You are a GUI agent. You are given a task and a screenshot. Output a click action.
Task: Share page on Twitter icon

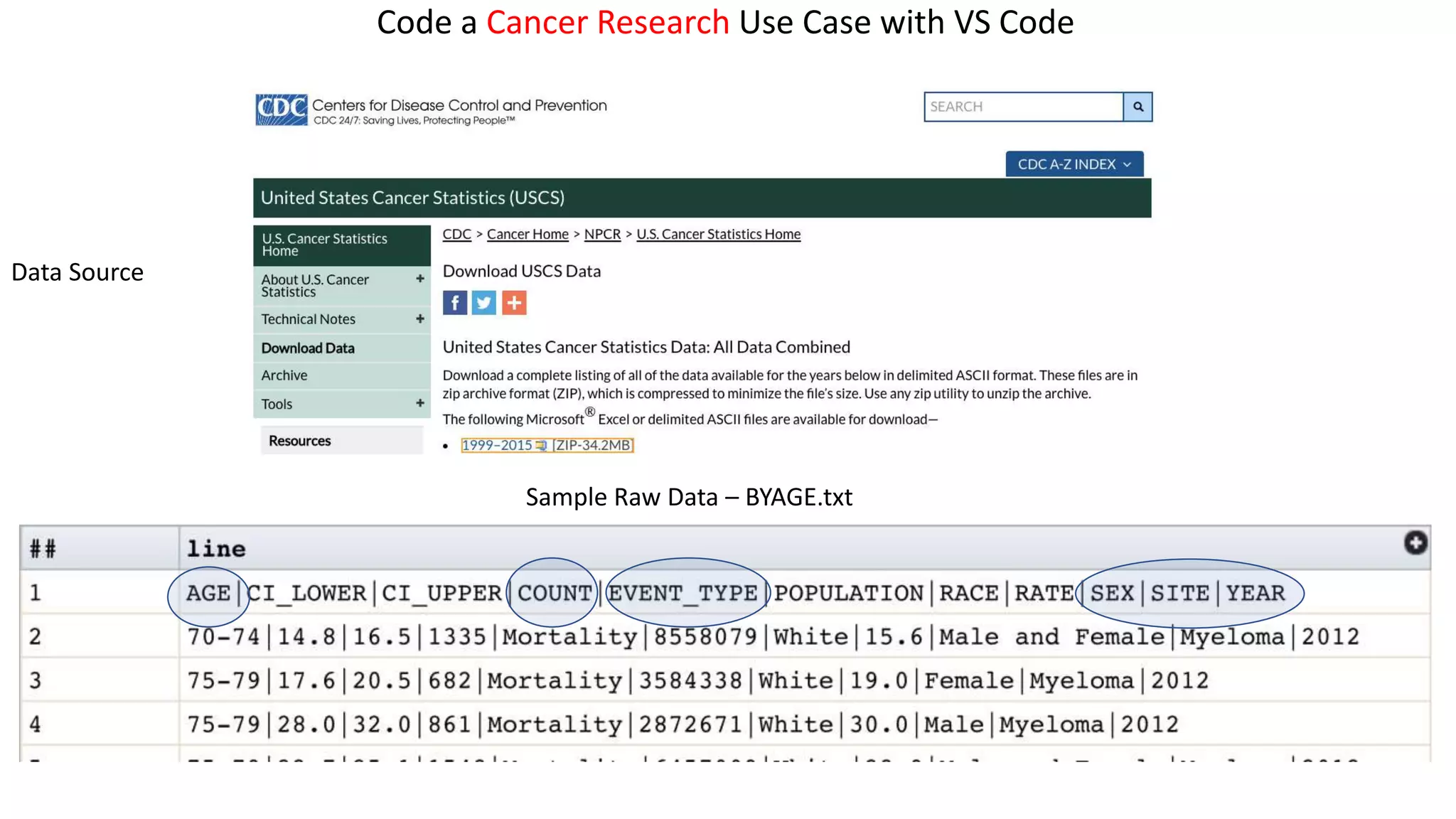click(x=484, y=303)
